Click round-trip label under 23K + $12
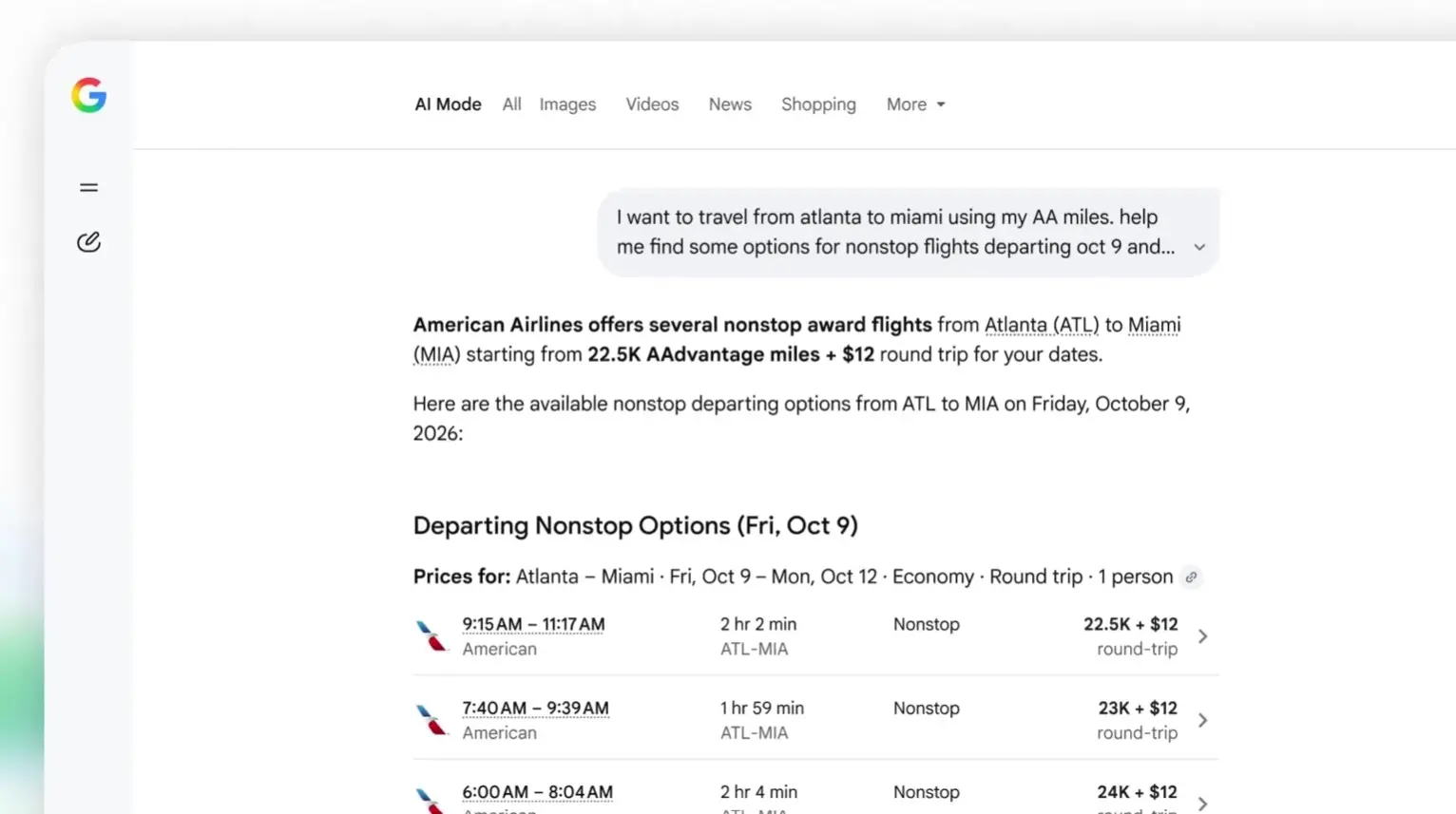Screen dimensions: 1456x814 click(1137, 732)
